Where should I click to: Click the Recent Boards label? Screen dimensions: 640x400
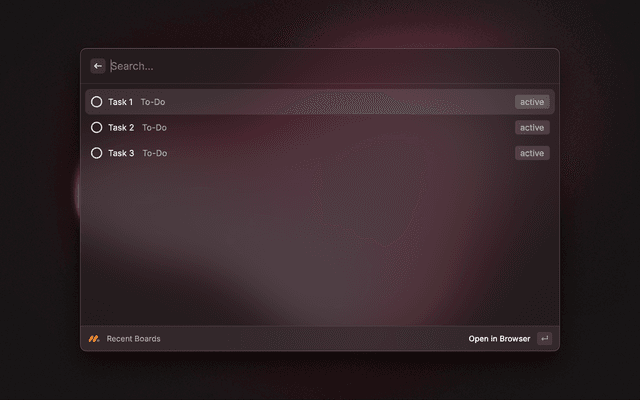(x=133, y=339)
